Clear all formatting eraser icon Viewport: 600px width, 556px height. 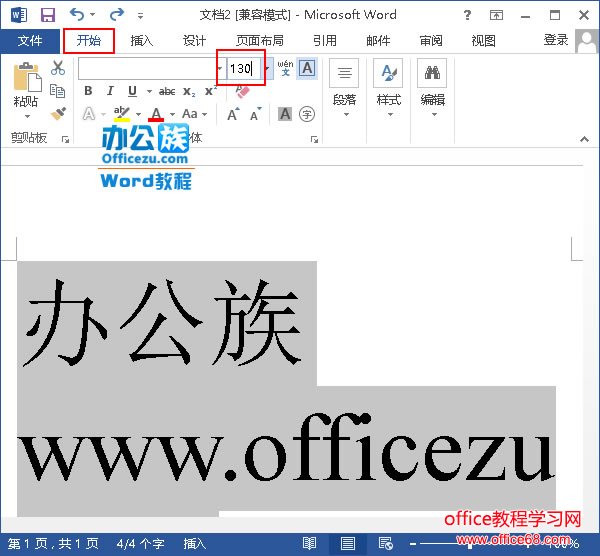(x=242, y=91)
